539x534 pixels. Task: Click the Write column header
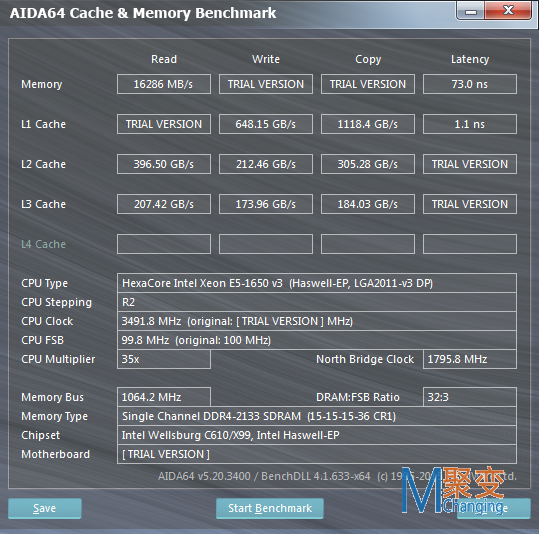[x=266, y=59]
